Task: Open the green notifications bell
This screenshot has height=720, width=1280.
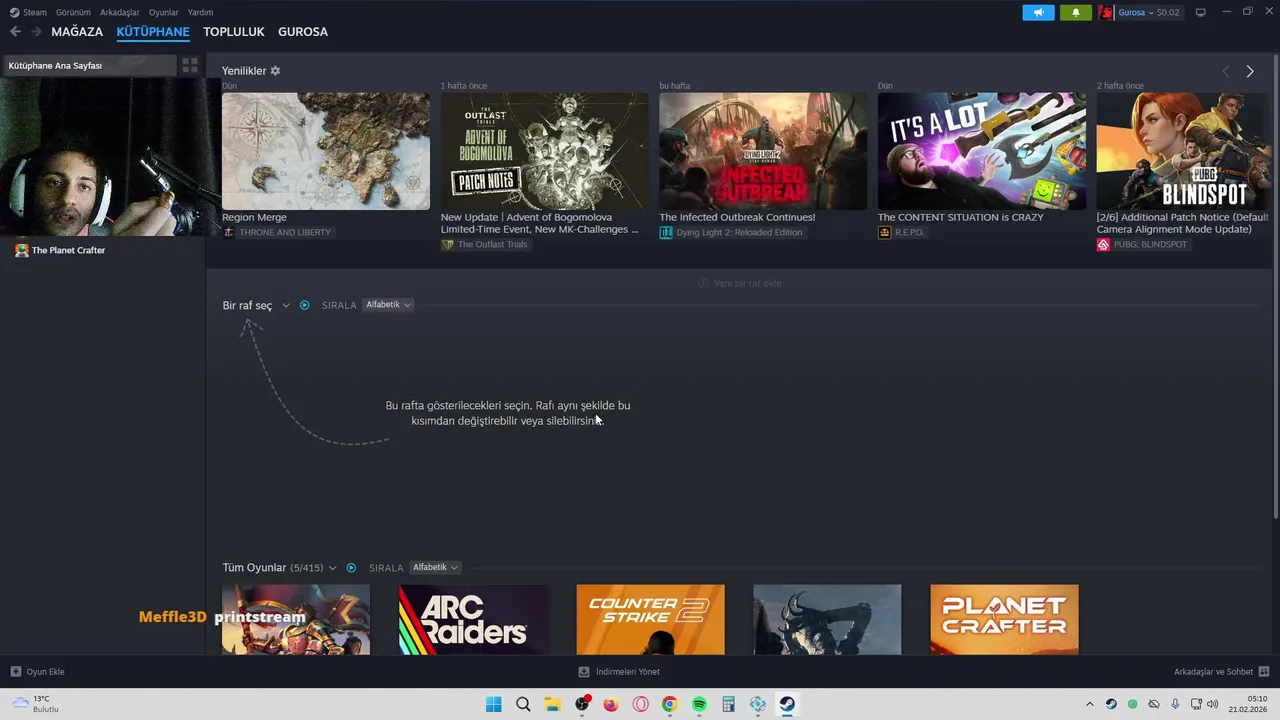Action: click(1076, 12)
